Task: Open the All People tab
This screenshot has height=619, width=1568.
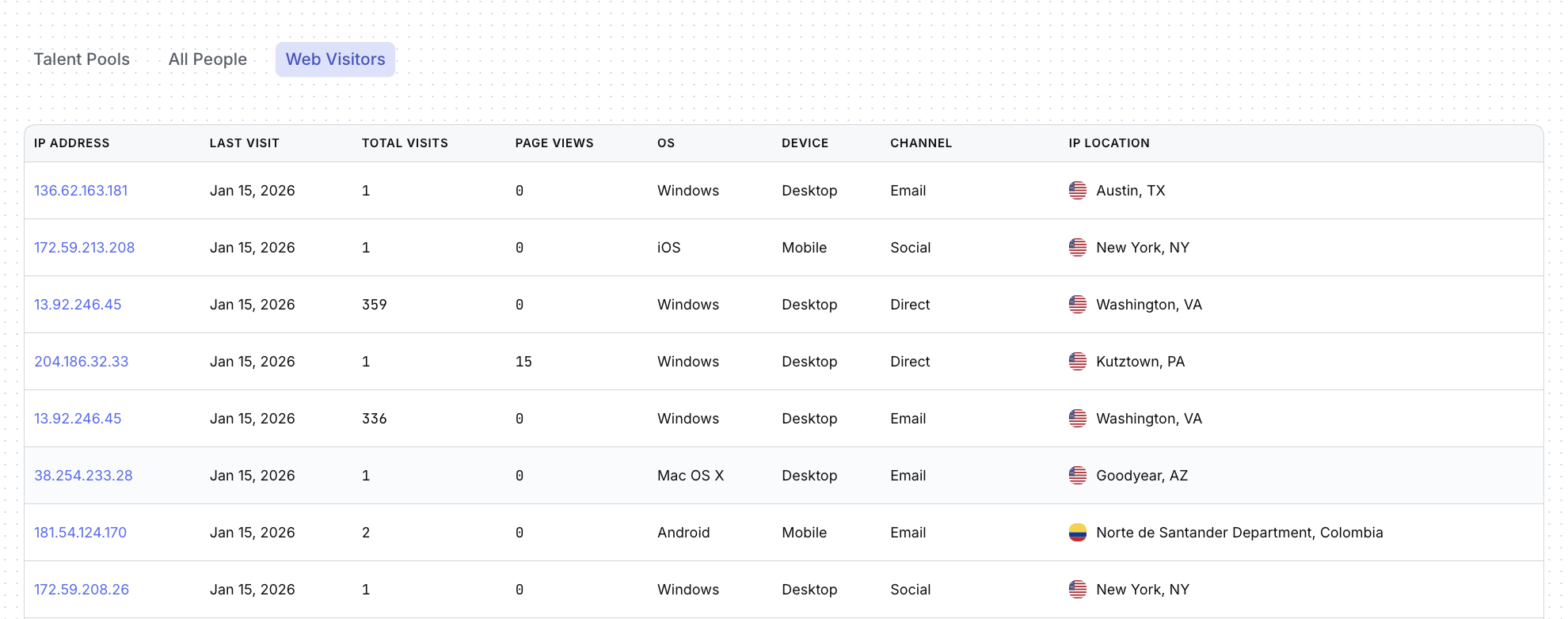Action: point(207,59)
